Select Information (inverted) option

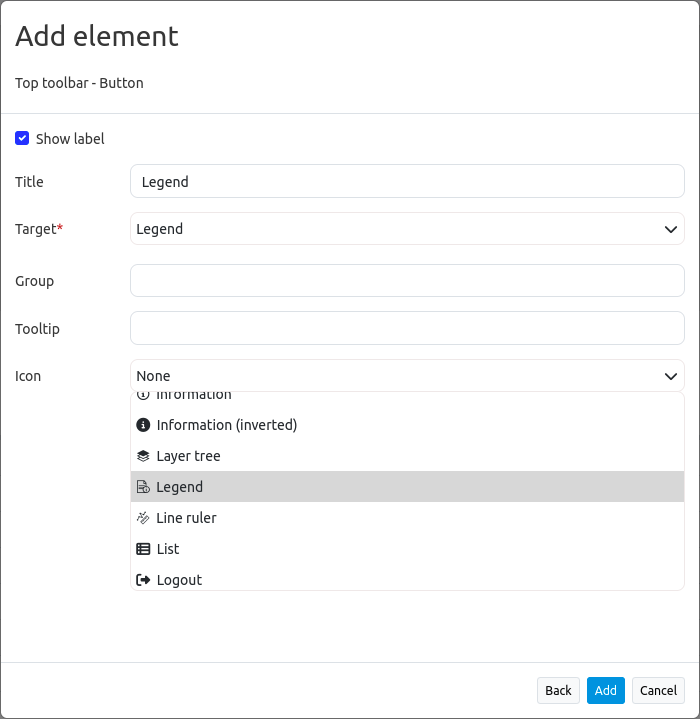tap(227, 425)
